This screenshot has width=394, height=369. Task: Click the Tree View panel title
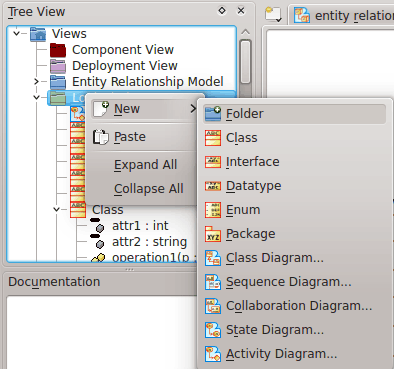[x=36, y=12]
